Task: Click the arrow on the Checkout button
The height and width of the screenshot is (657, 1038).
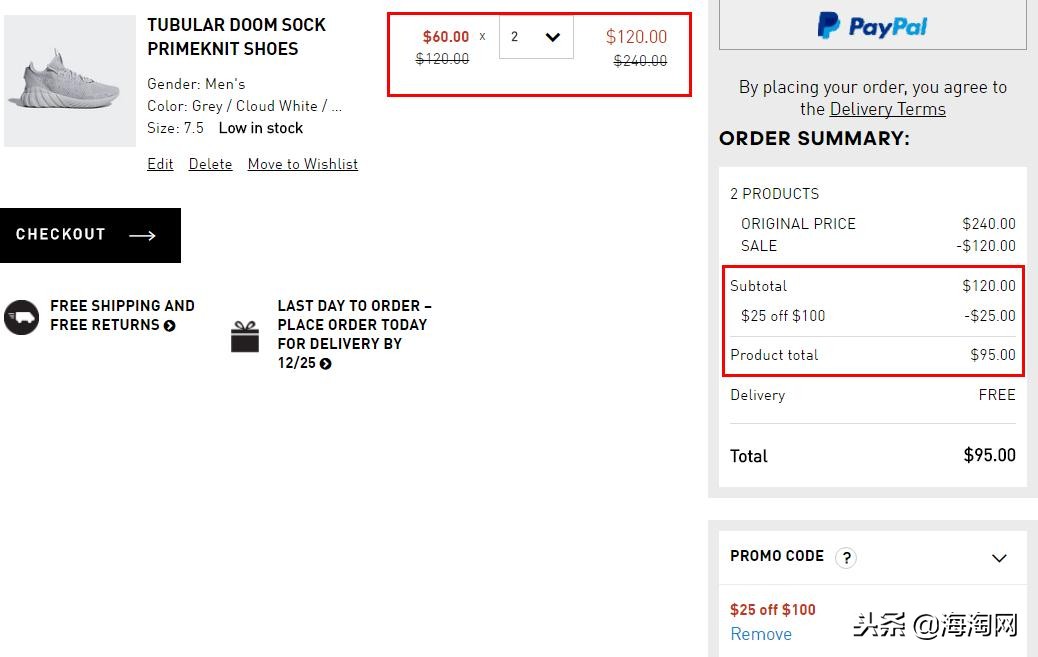Action: tap(143, 235)
